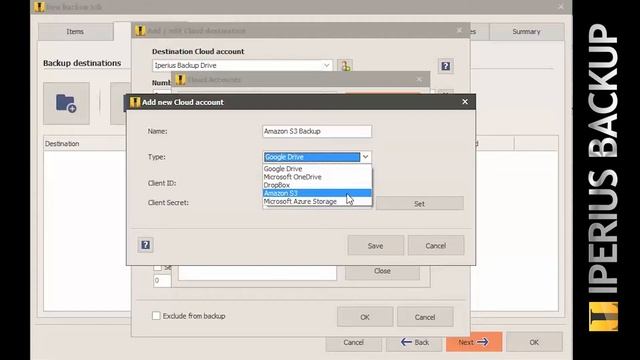Click the add folder destination icon
The width and height of the screenshot is (640, 360).
click(x=66, y=103)
